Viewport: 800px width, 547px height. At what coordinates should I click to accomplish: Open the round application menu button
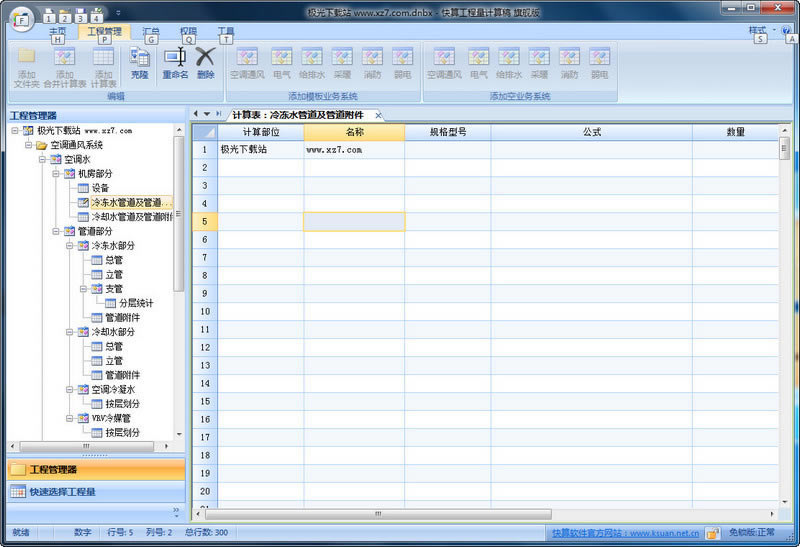22,17
